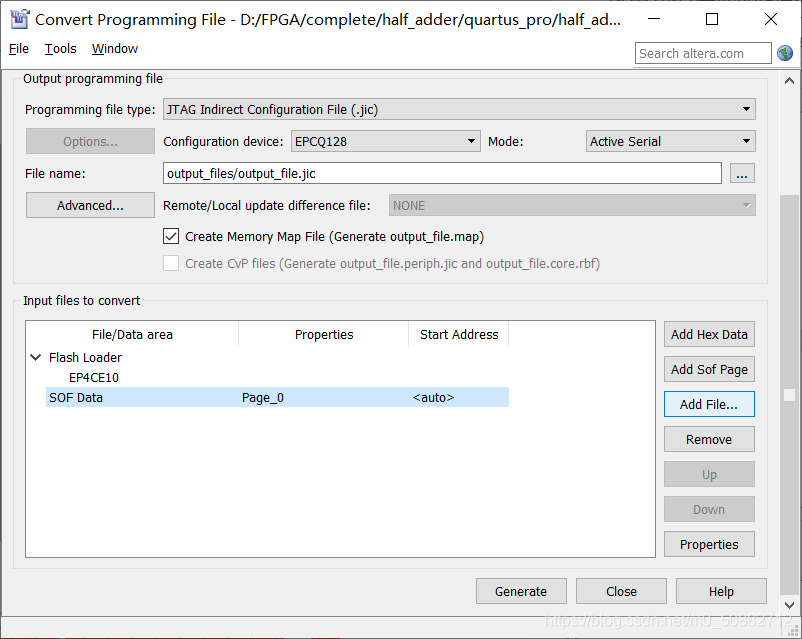Click the vertical scrollbar up arrow
This screenshot has height=639, width=802.
[789, 81]
